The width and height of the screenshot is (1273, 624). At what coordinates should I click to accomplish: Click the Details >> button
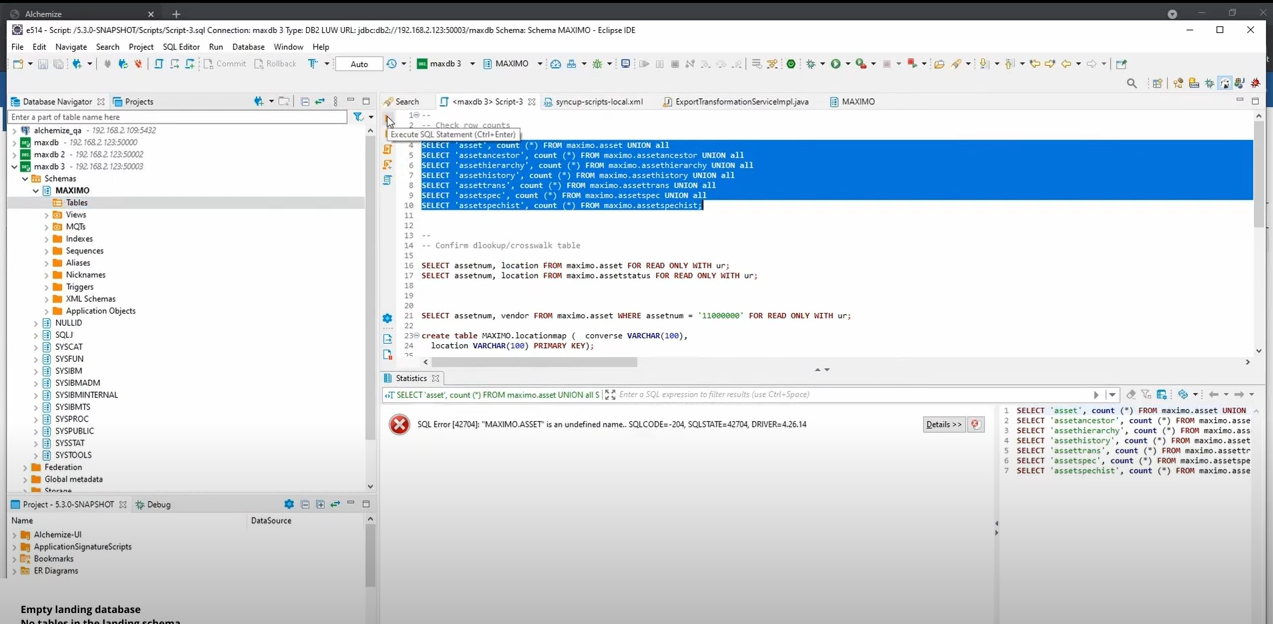pyautogui.click(x=943, y=425)
